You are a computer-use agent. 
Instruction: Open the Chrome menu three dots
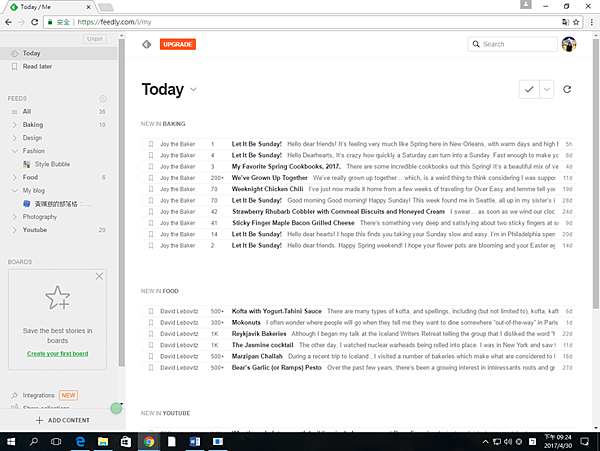tap(592, 22)
